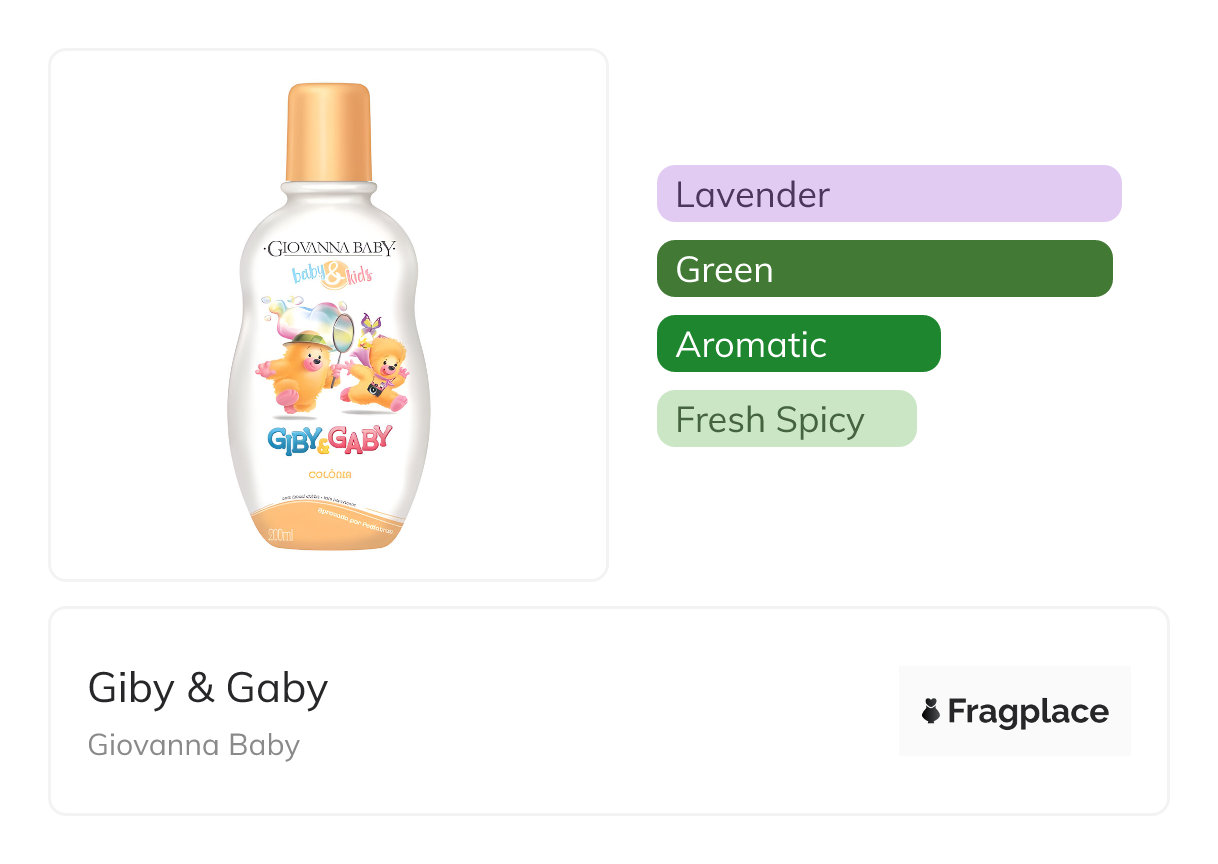Image resolution: width=1218 pixels, height=864 pixels.
Task: Click the 200ml marking on the bottle
Action: click(x=281, y=536)
